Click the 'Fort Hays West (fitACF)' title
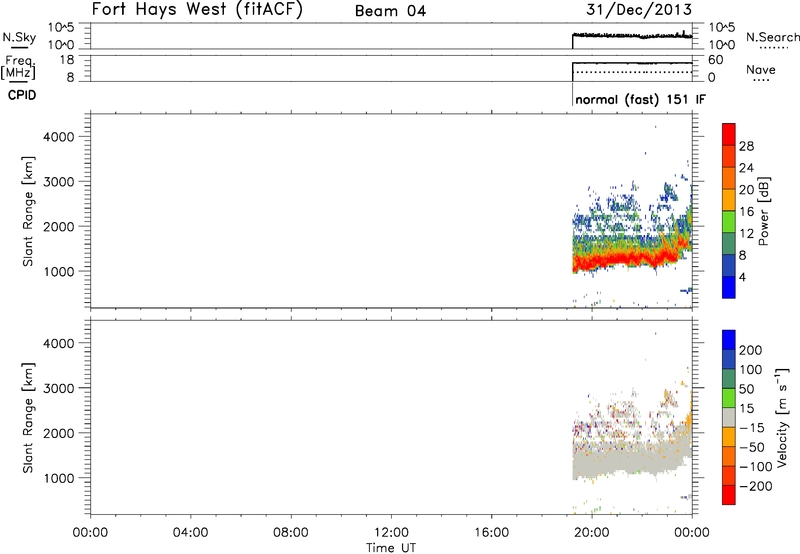This screenshot has width=800, height=554. tap(197, 10)
